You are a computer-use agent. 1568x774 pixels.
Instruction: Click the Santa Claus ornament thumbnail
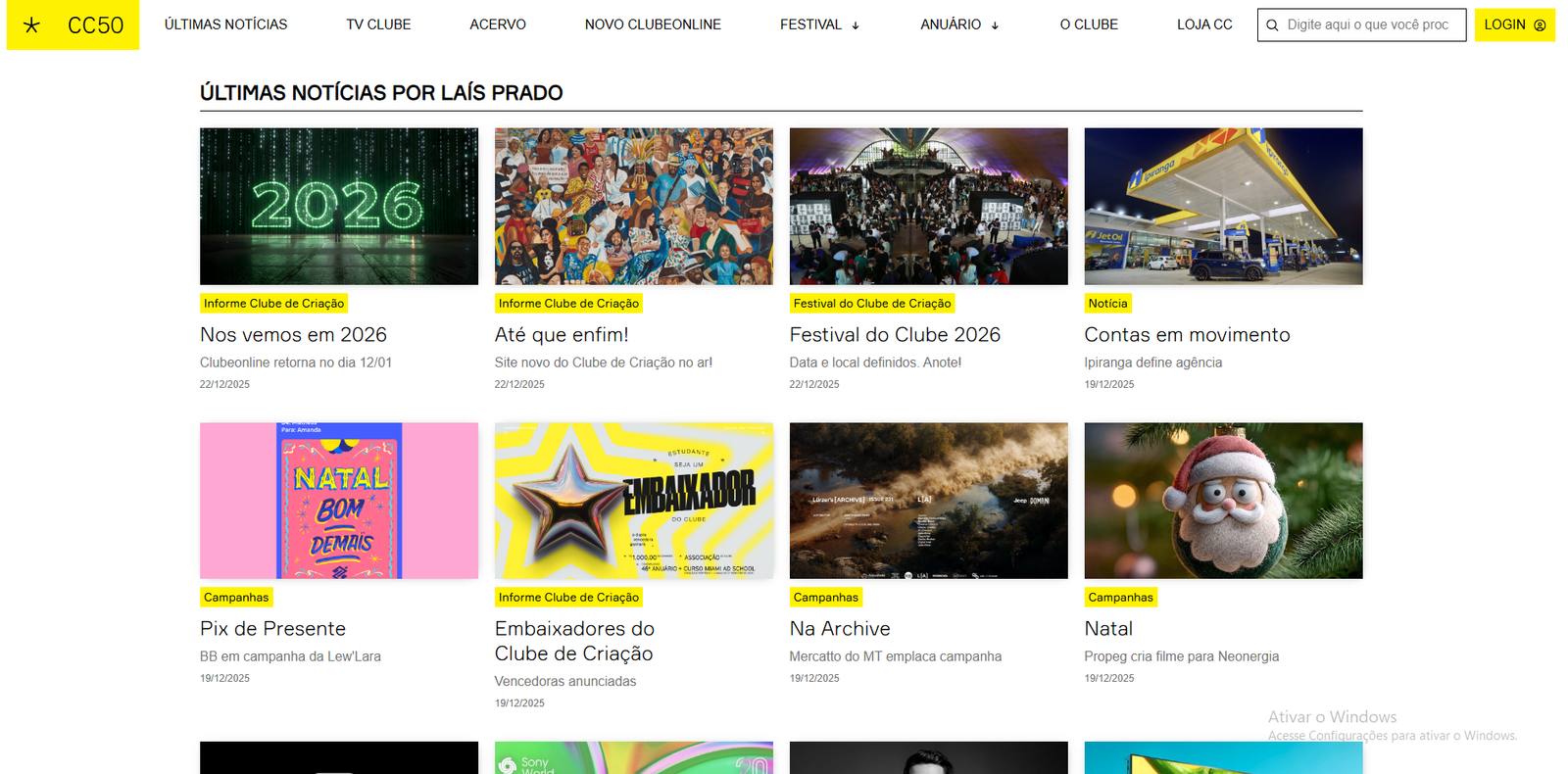click(x=1223, y=501)
